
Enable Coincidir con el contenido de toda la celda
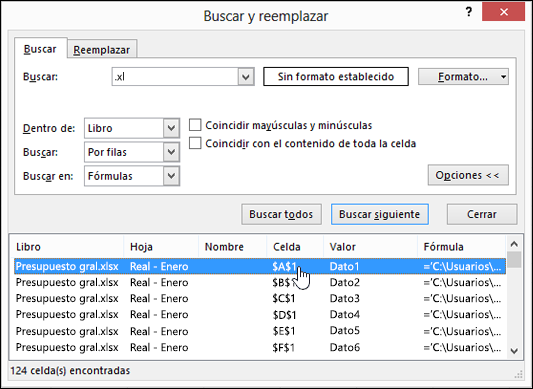tap(195, 143)
